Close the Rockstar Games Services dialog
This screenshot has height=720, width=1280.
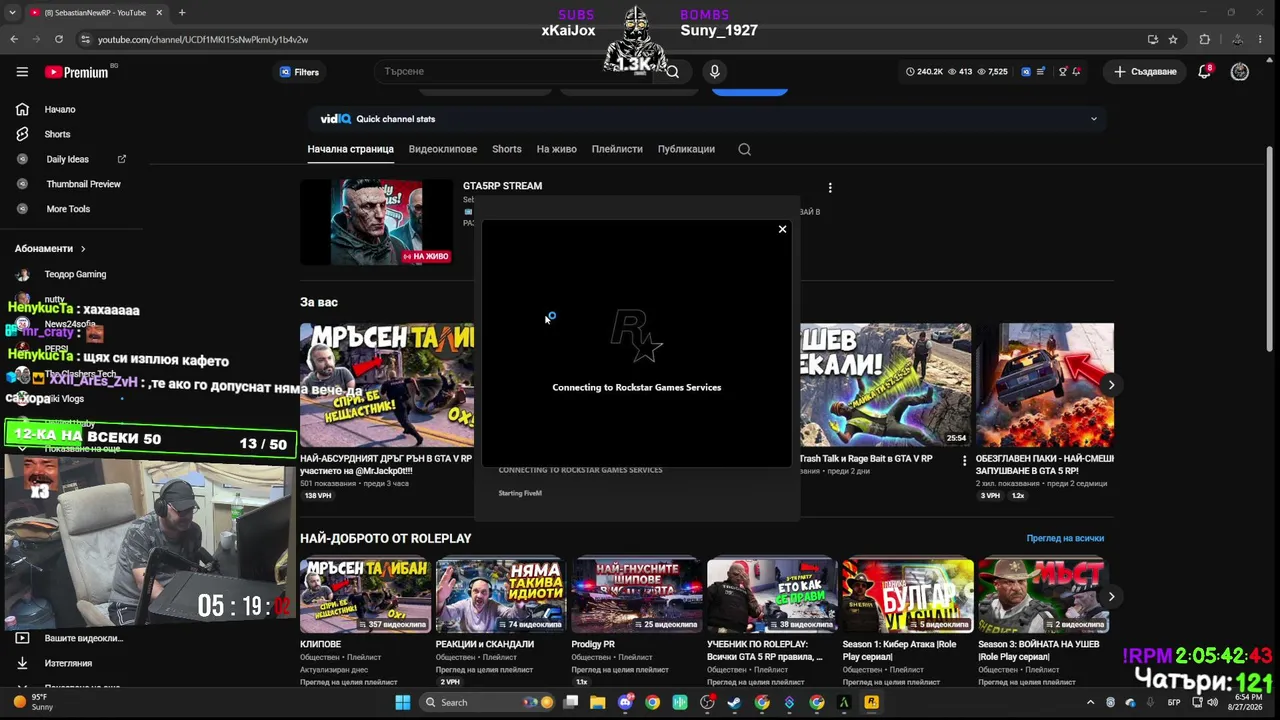coord(782,229)
